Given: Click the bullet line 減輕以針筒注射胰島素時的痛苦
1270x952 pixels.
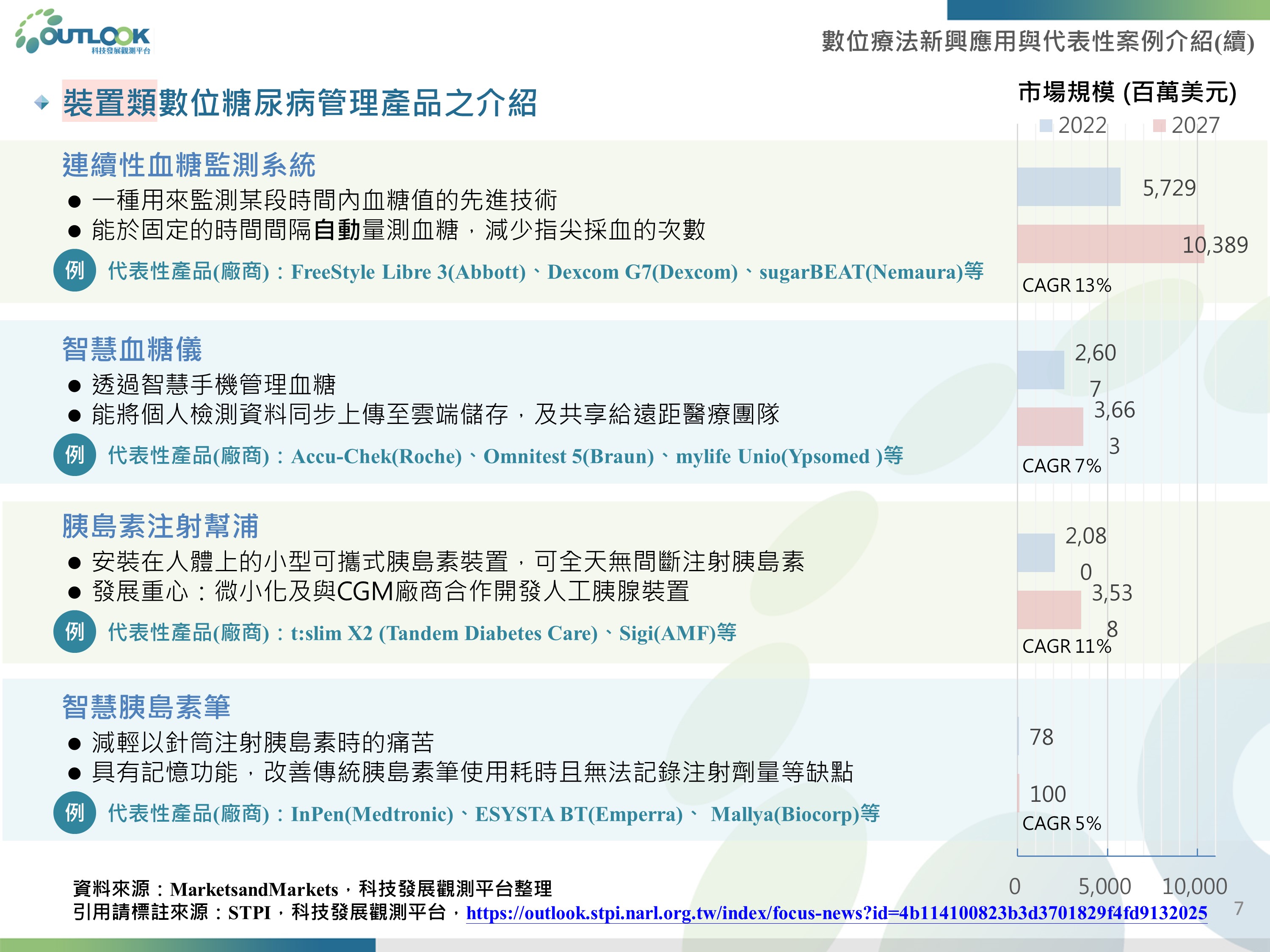Looking at the screenshot, I should pos(262,743).
